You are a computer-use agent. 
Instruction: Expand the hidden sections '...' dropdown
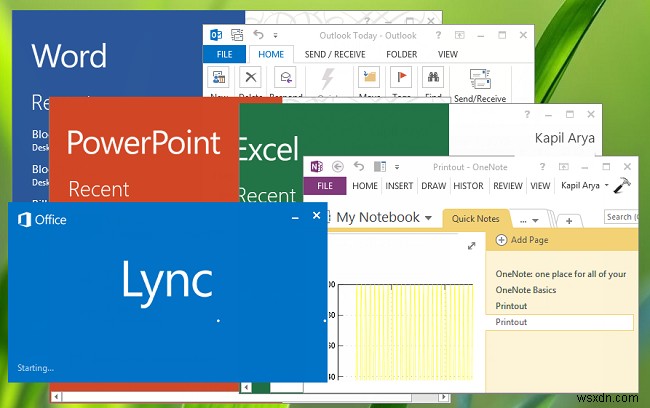point(529,221)
